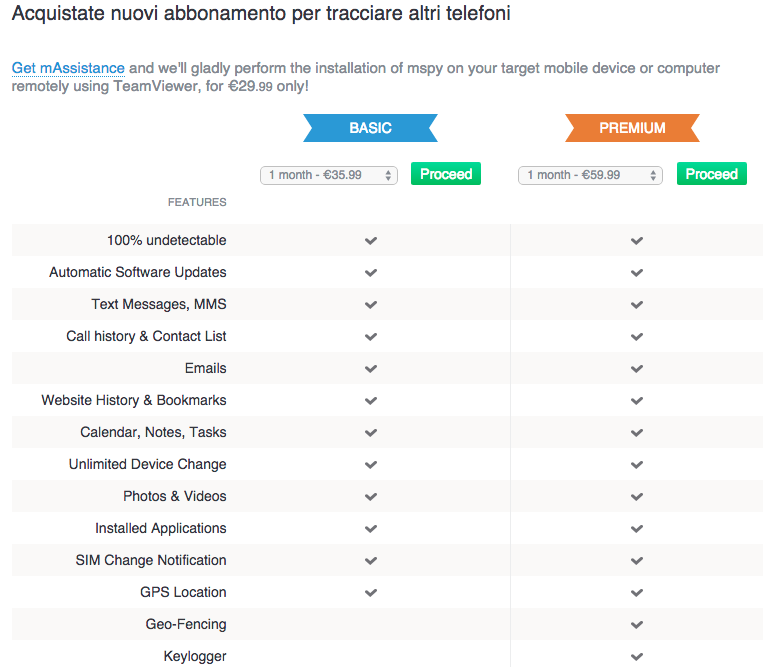
Task: Click Basic checkmark for Installed Applications
Action: click(x=371, y=529)
